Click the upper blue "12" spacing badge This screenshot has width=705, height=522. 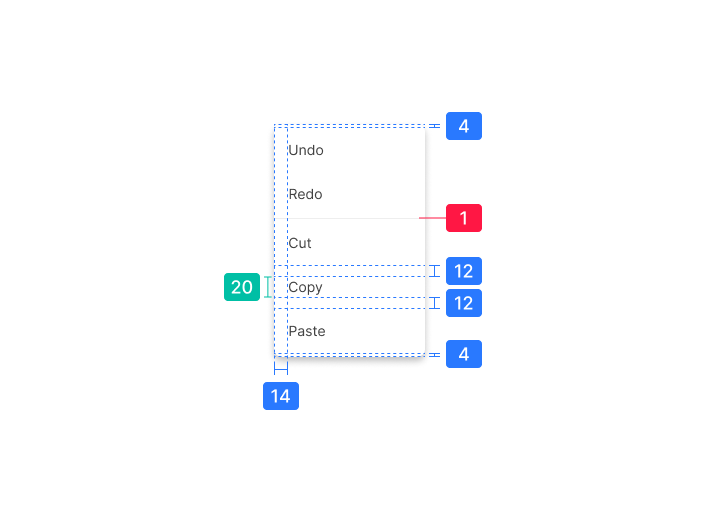click(464, 271)
